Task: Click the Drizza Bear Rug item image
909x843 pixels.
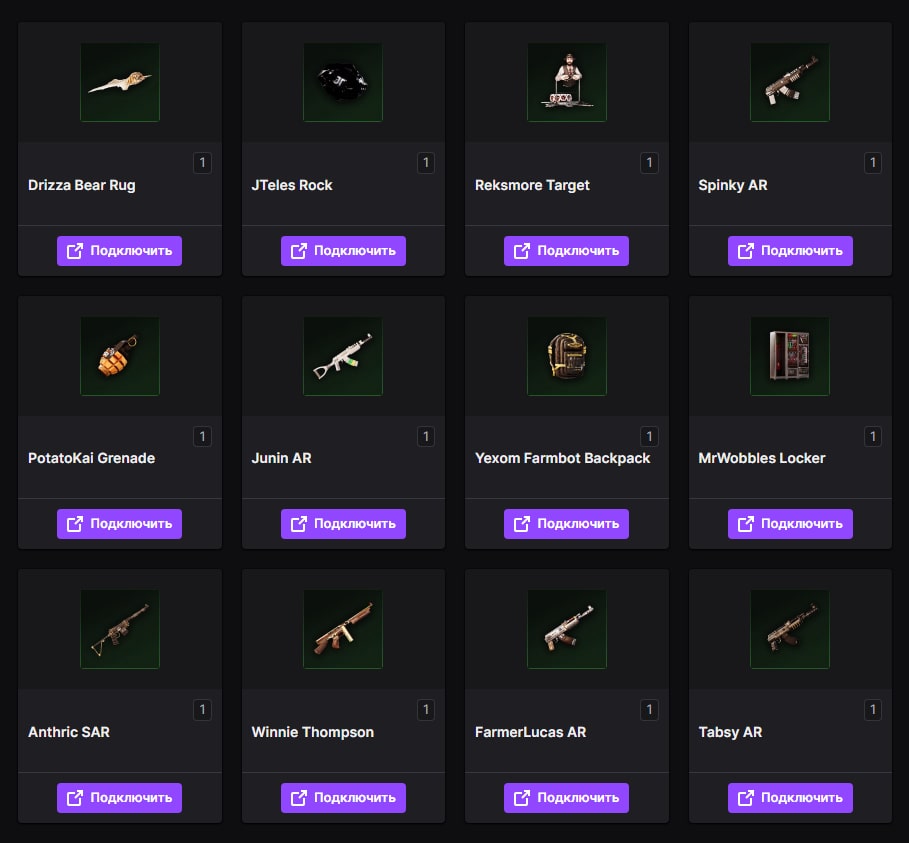Action: point(120,82)
